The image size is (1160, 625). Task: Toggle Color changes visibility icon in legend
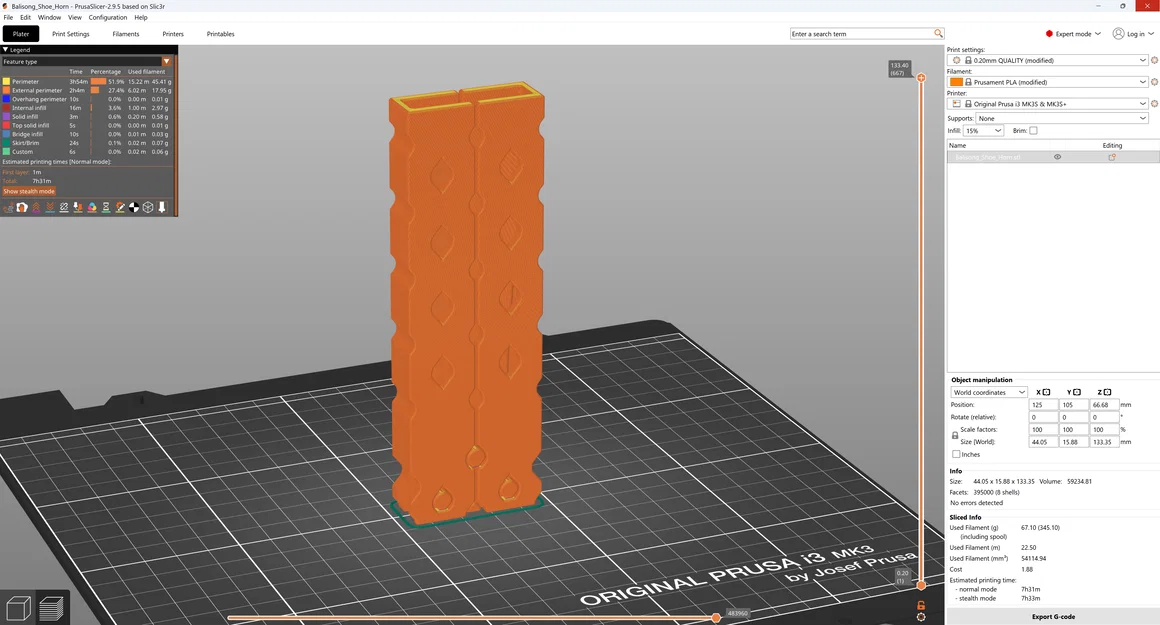(x=92, y=208)
